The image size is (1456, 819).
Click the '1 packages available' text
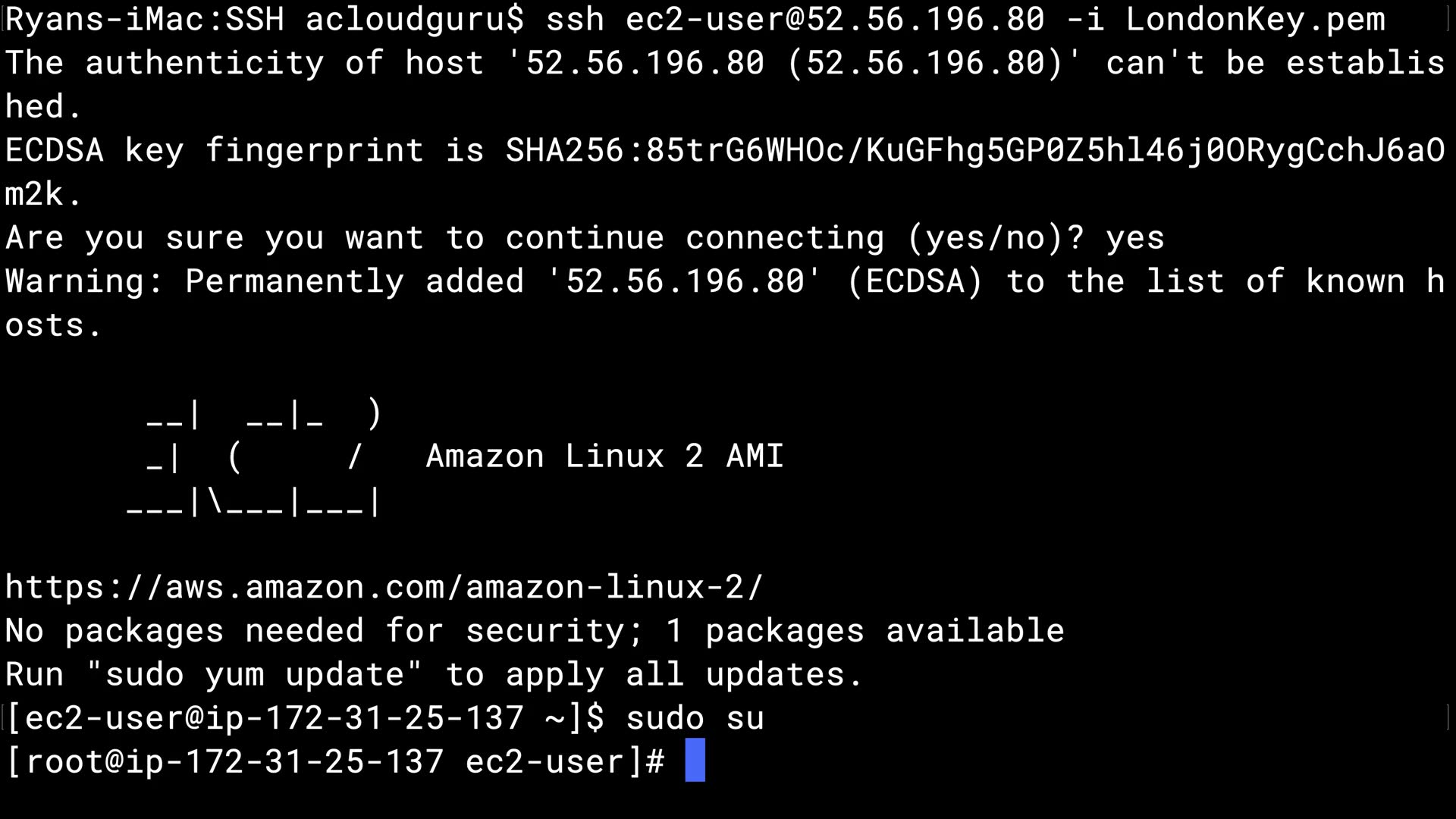(x=864, y=631)
